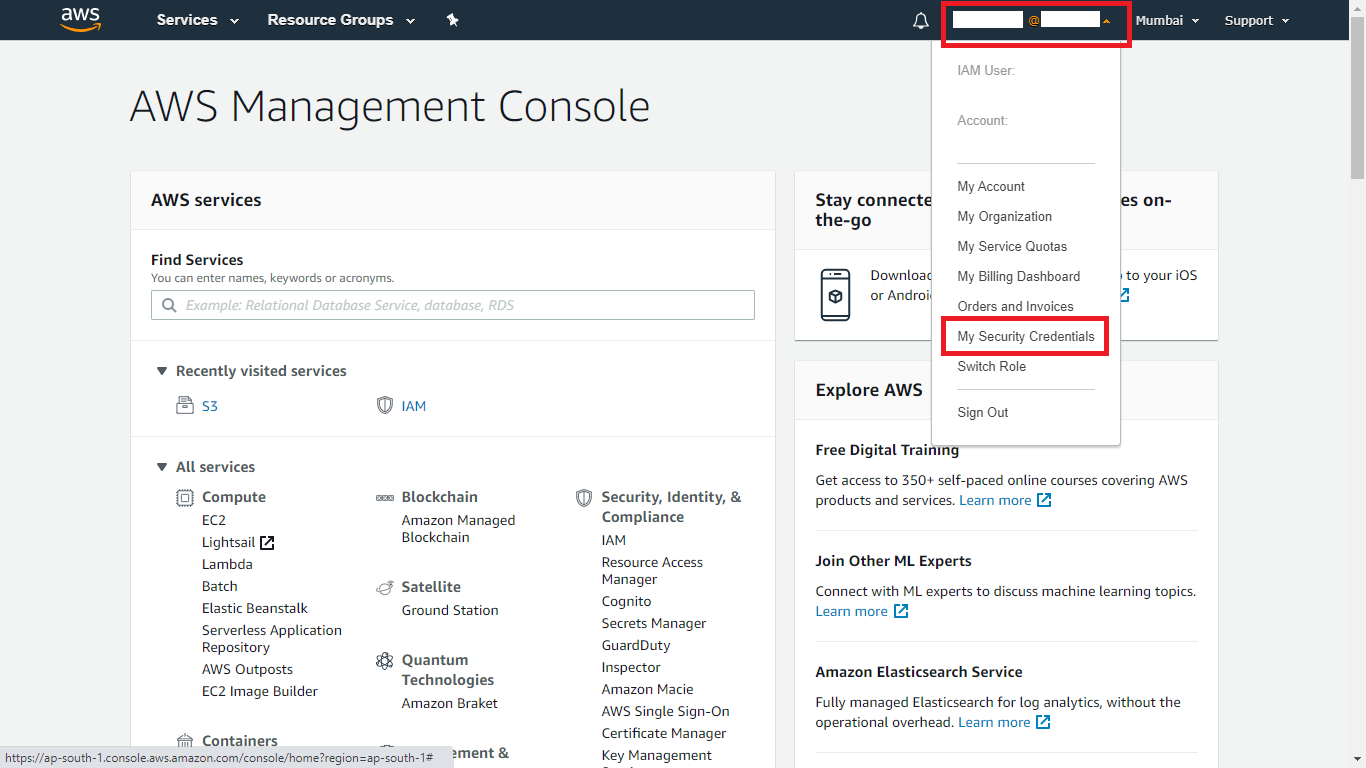Open Secrets Manager link
The image size is (1366, 768).
click(654, 623)
